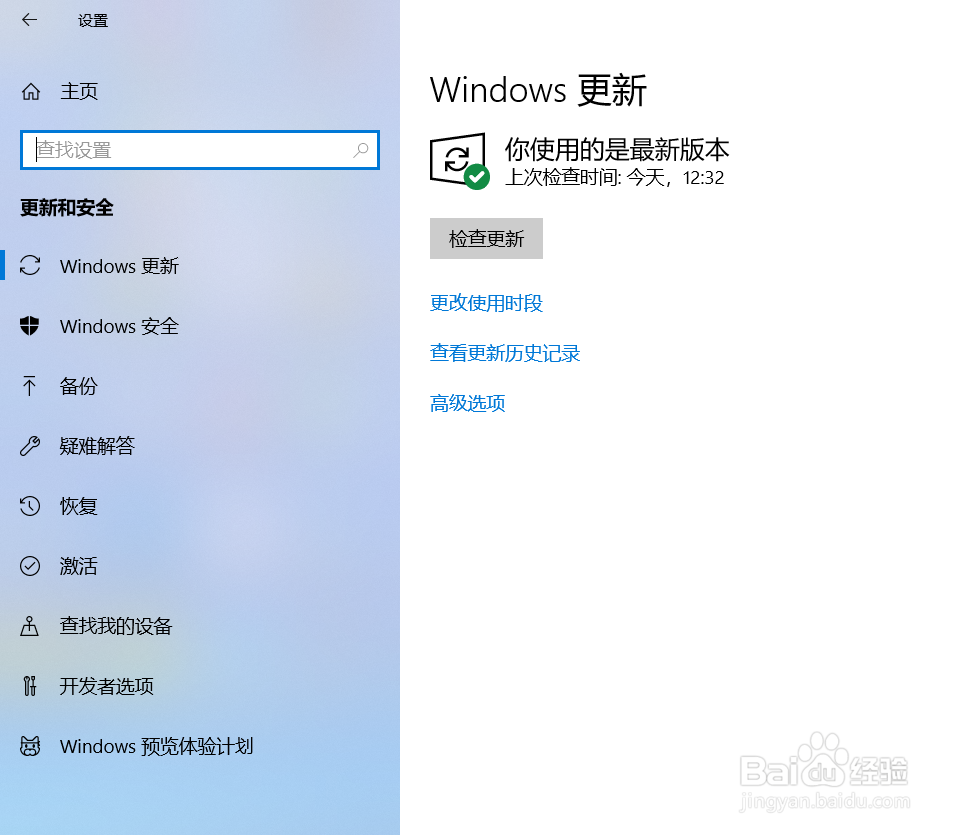Open the home icon next to 主页
This screenshot has height=835, width=964.
31,92
